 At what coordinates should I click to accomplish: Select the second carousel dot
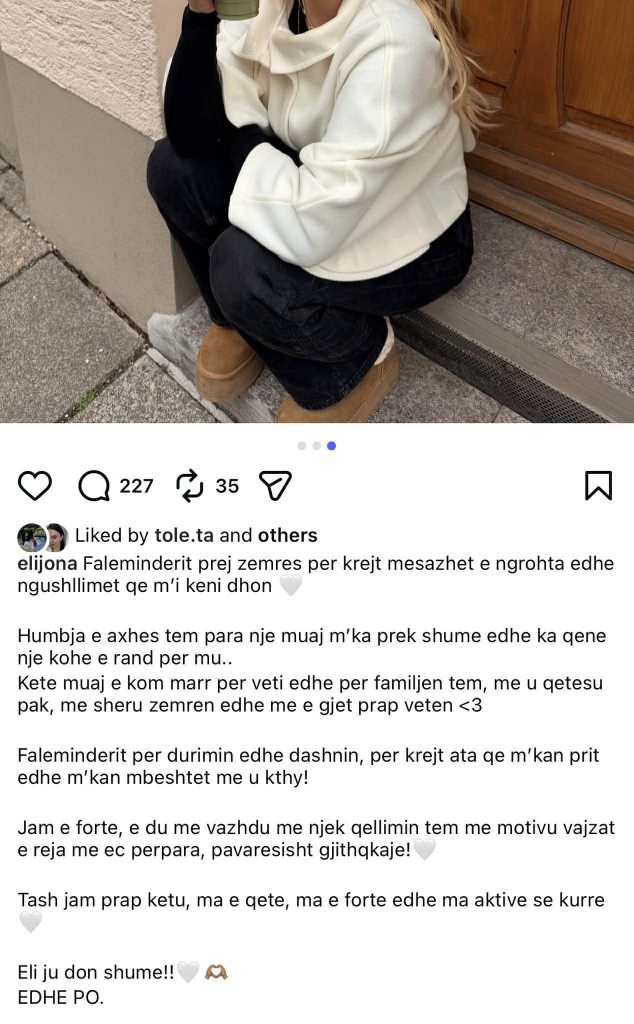(317, 445)
